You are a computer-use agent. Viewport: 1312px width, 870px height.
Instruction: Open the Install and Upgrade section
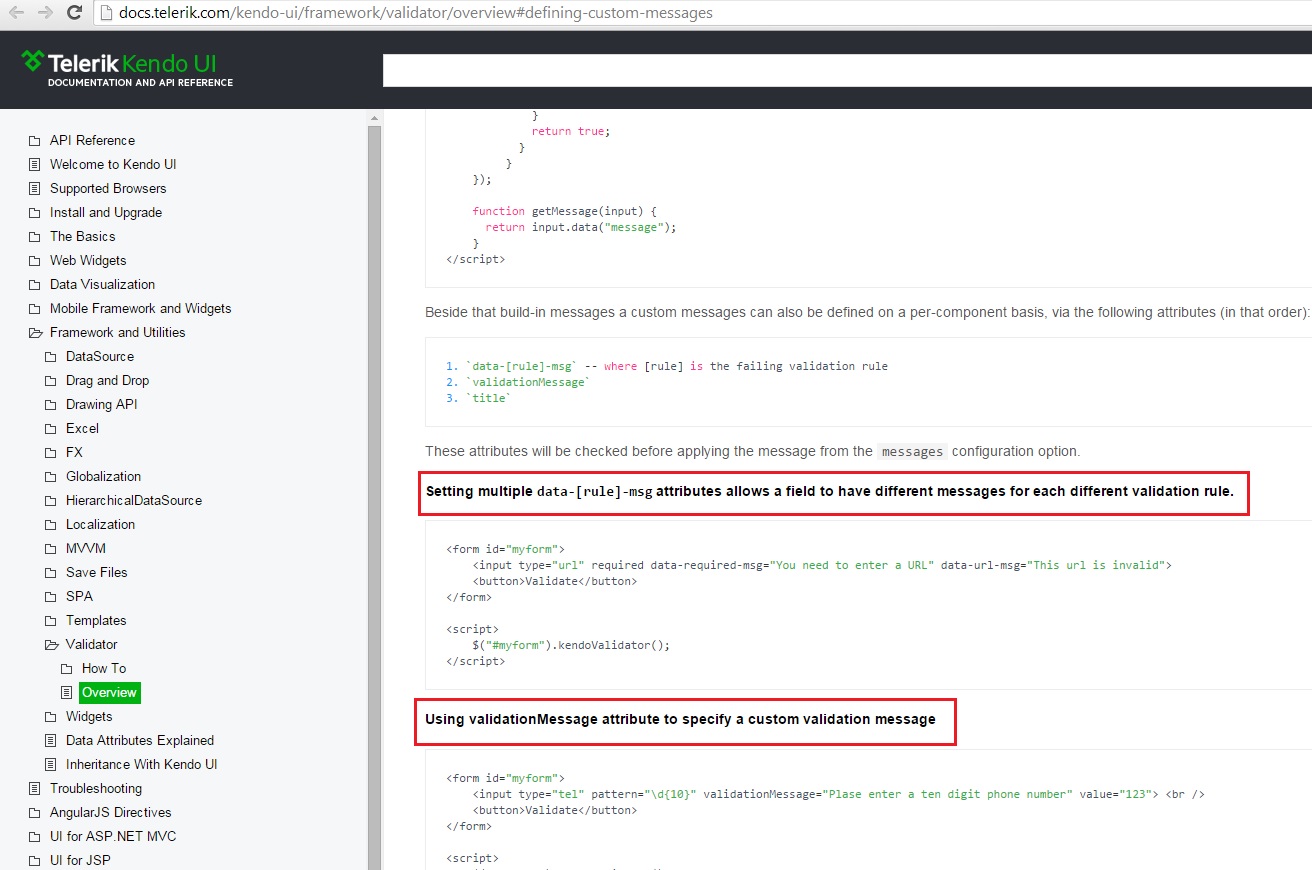[106, 213]
